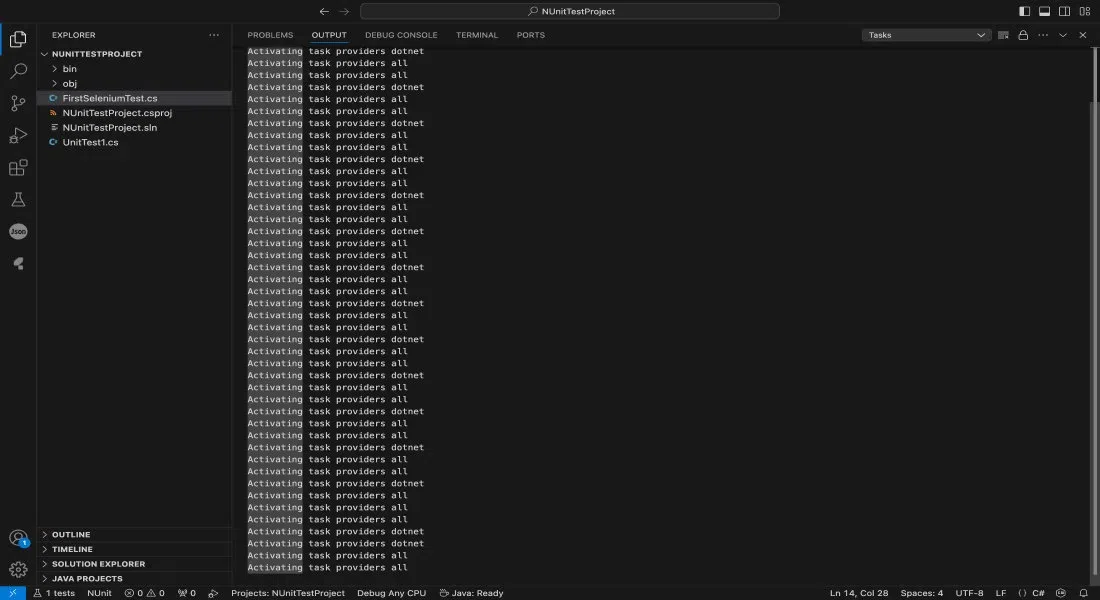Open the PORTS tab

[x=530, y=35]
